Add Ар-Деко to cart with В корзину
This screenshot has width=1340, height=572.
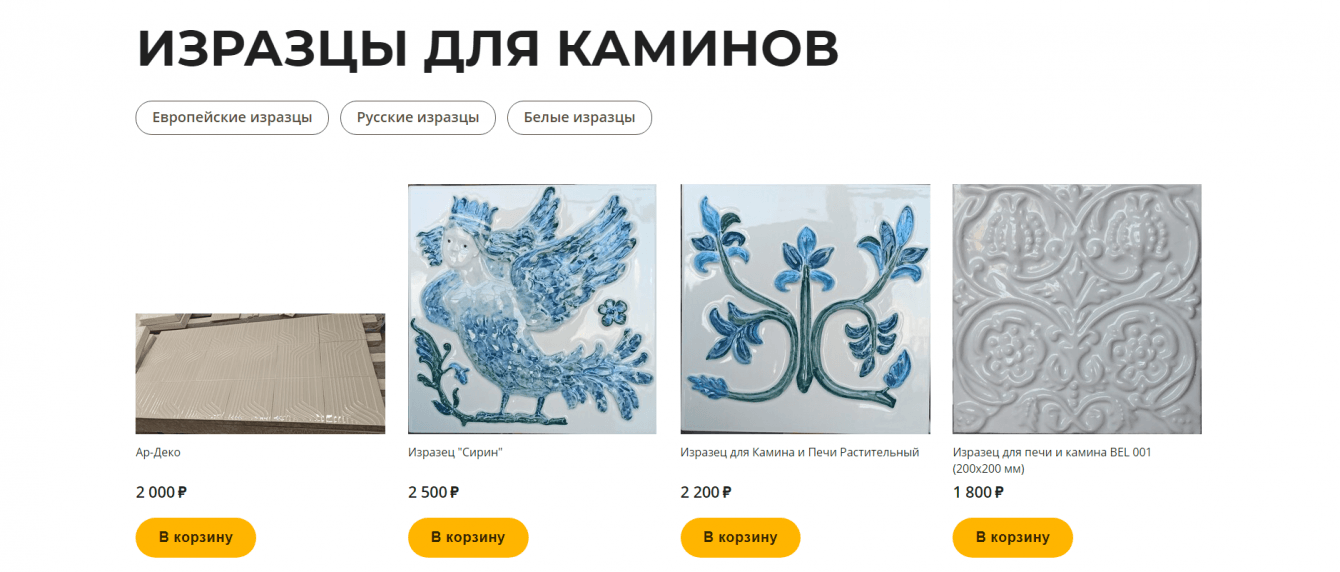coord(196,537)
